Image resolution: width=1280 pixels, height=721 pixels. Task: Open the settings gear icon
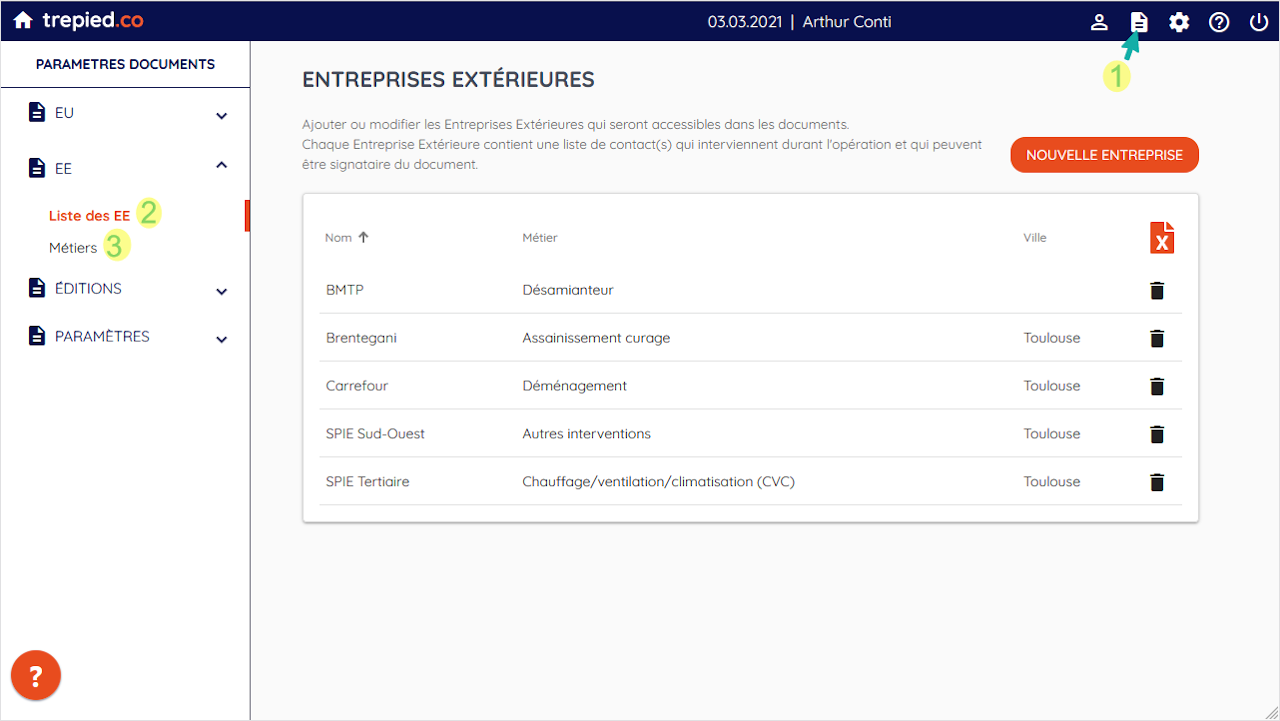point(1179,22)
